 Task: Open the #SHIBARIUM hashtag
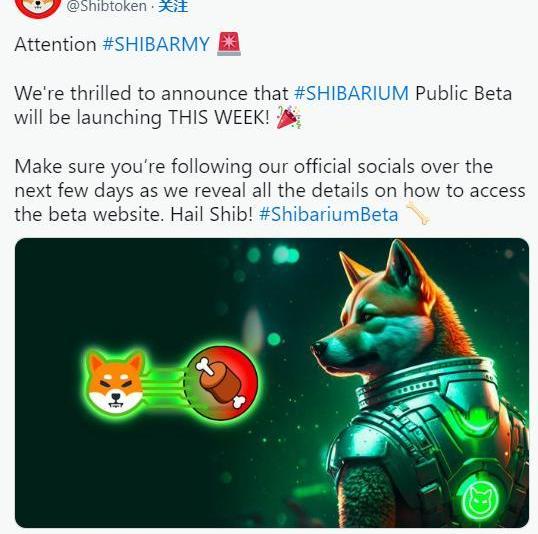(351, 93)
